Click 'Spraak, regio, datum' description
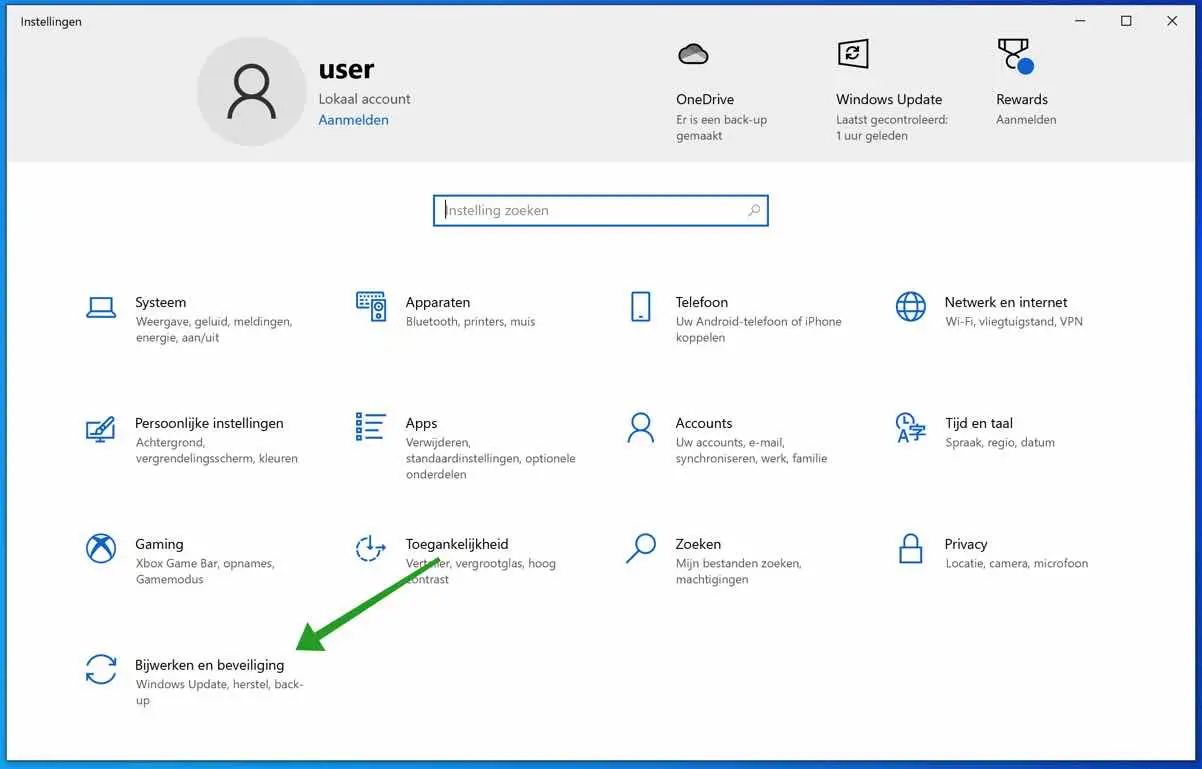1202x769 pixels. 1000,443
